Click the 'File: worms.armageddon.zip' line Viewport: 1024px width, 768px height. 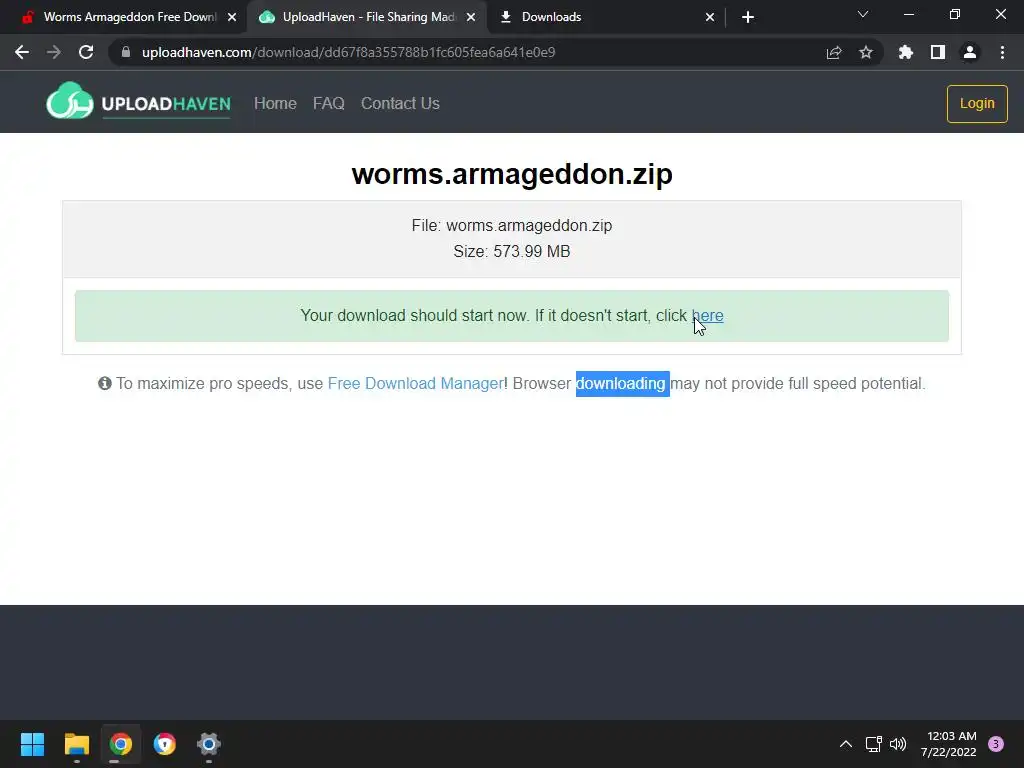[512, 225]
